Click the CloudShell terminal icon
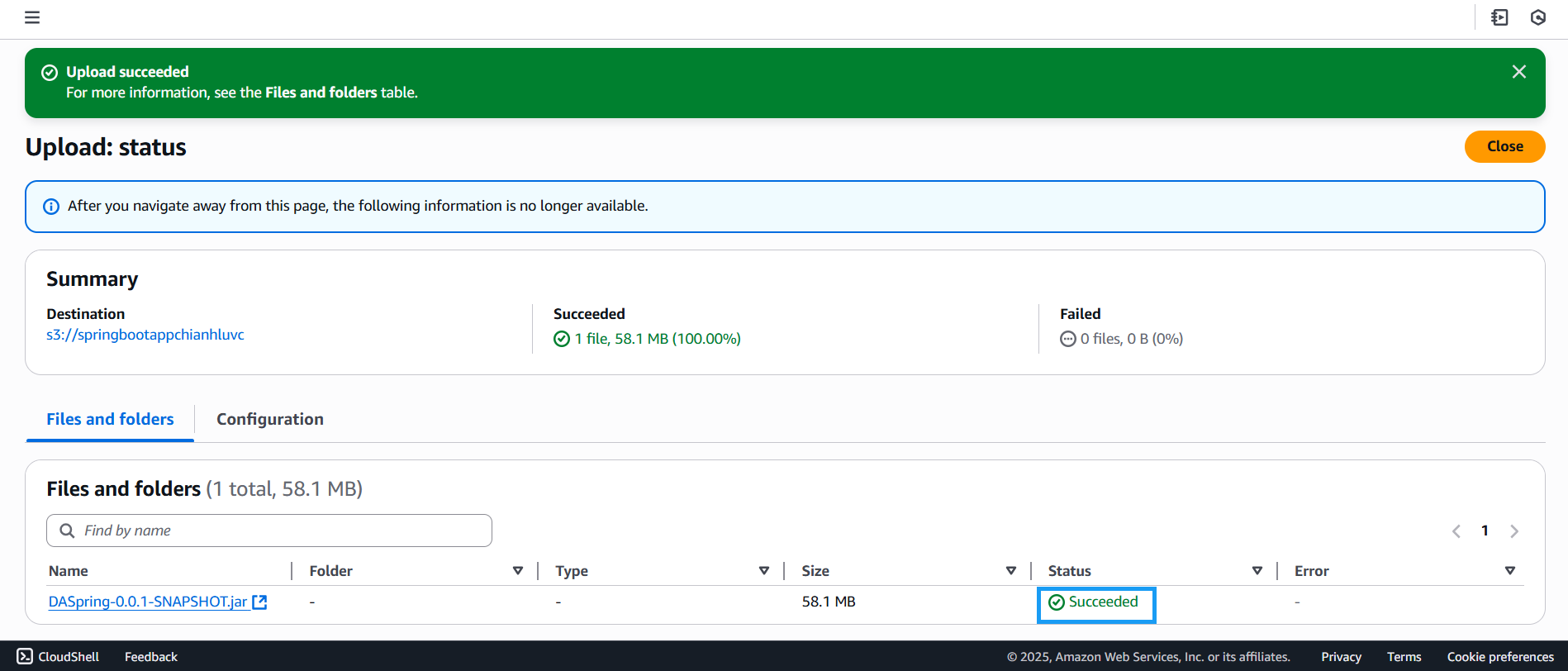 (25, 657)
